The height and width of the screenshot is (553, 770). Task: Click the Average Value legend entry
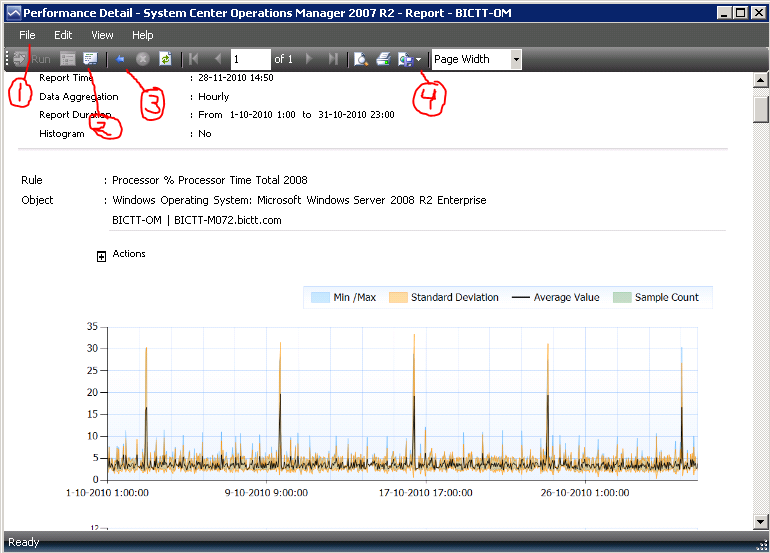[555, 297]
